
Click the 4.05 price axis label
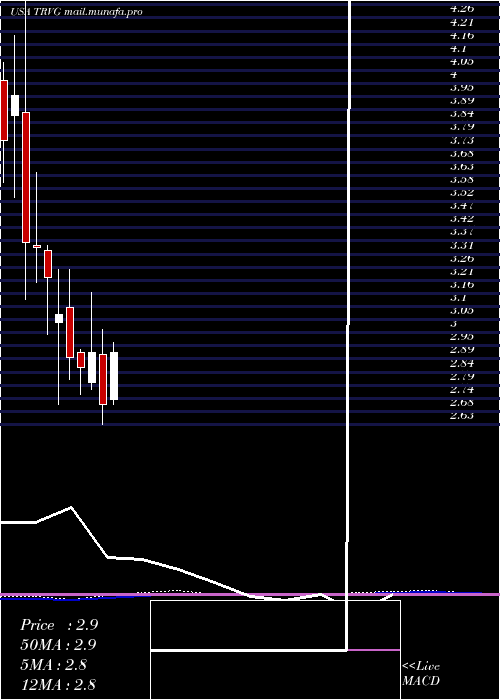462,61
